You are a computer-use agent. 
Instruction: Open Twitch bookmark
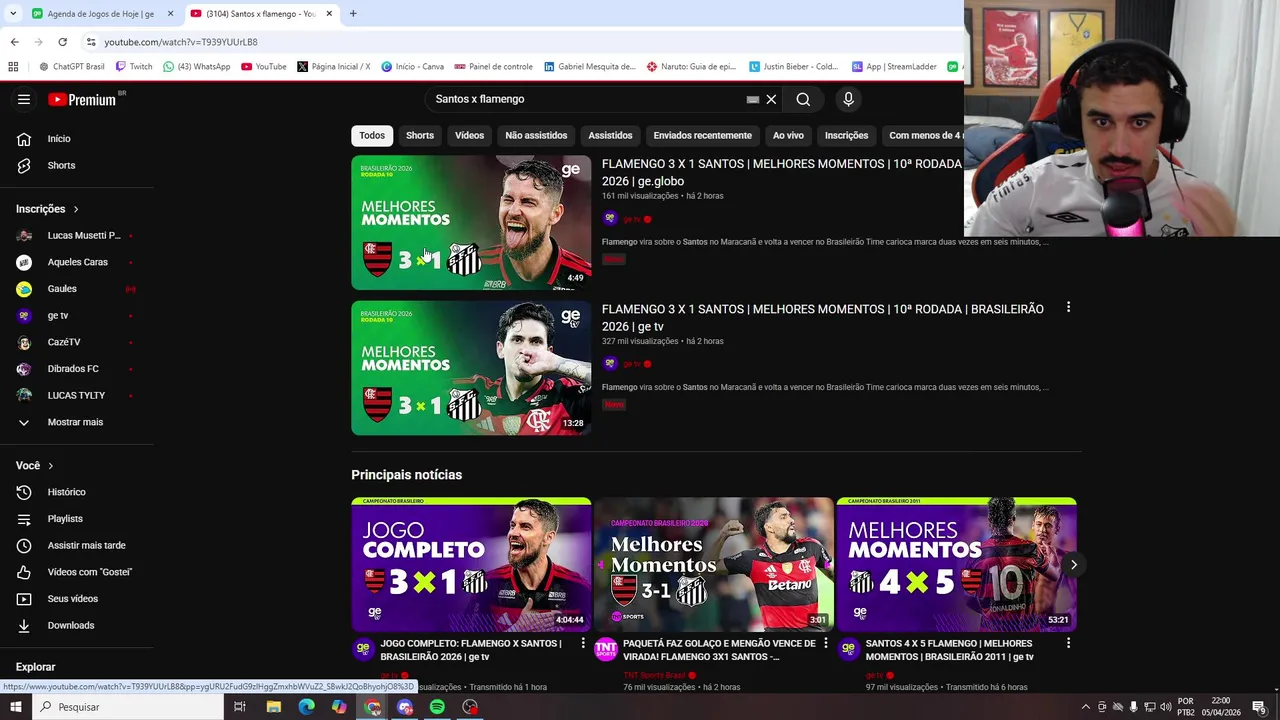pyautogui.click(x=134, y=67)
